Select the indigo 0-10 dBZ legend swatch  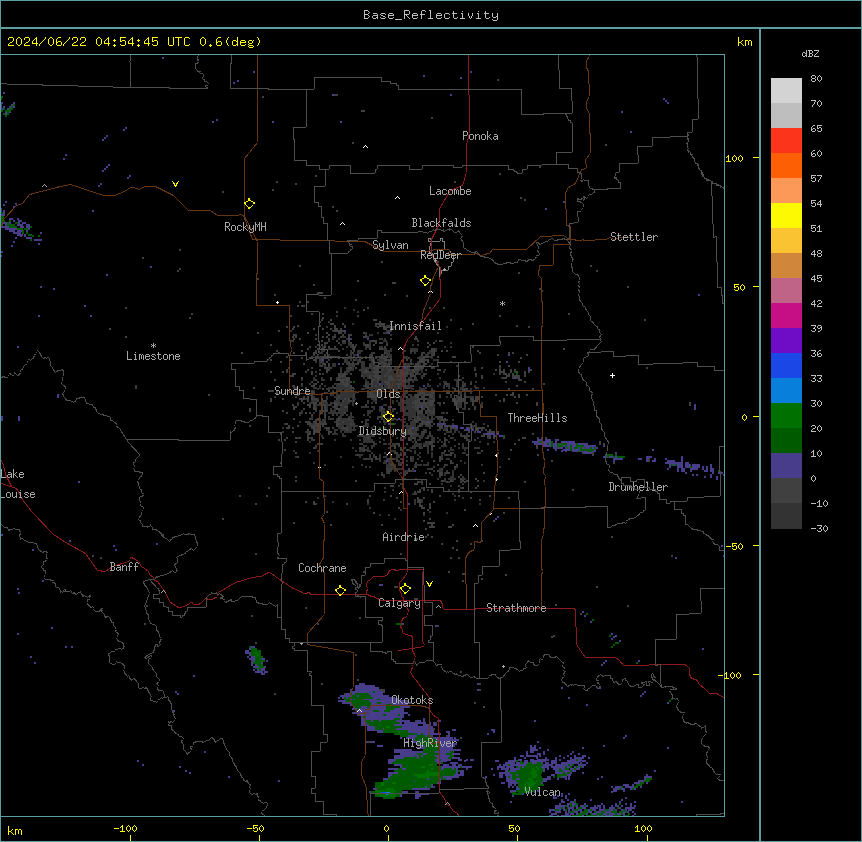(x=786, y=466)
